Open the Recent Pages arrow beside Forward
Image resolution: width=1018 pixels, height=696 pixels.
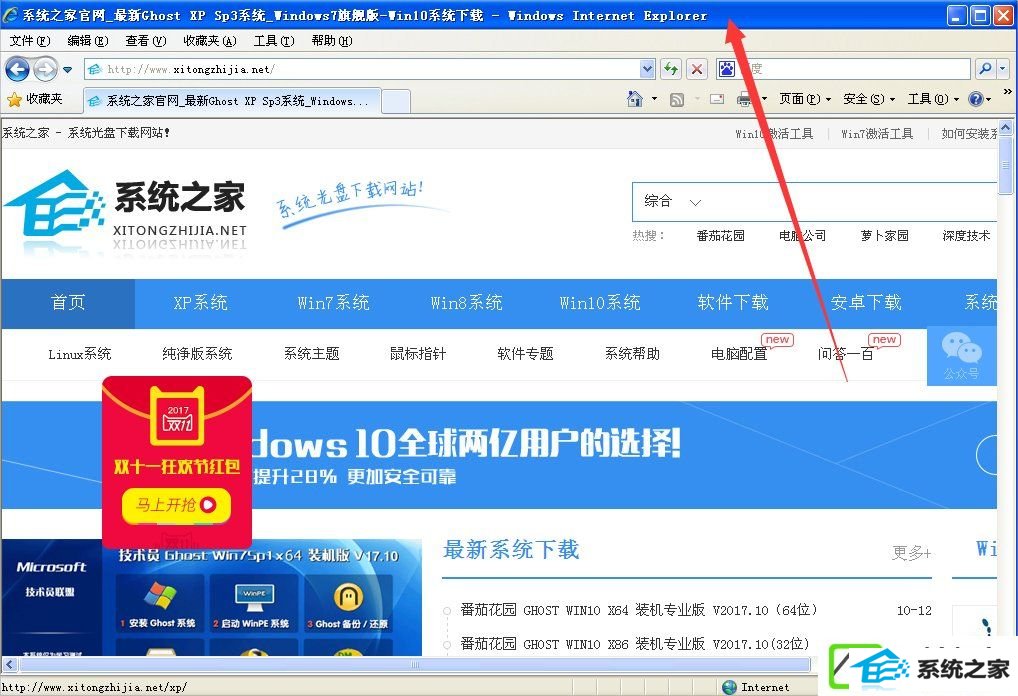pos(68,69)
